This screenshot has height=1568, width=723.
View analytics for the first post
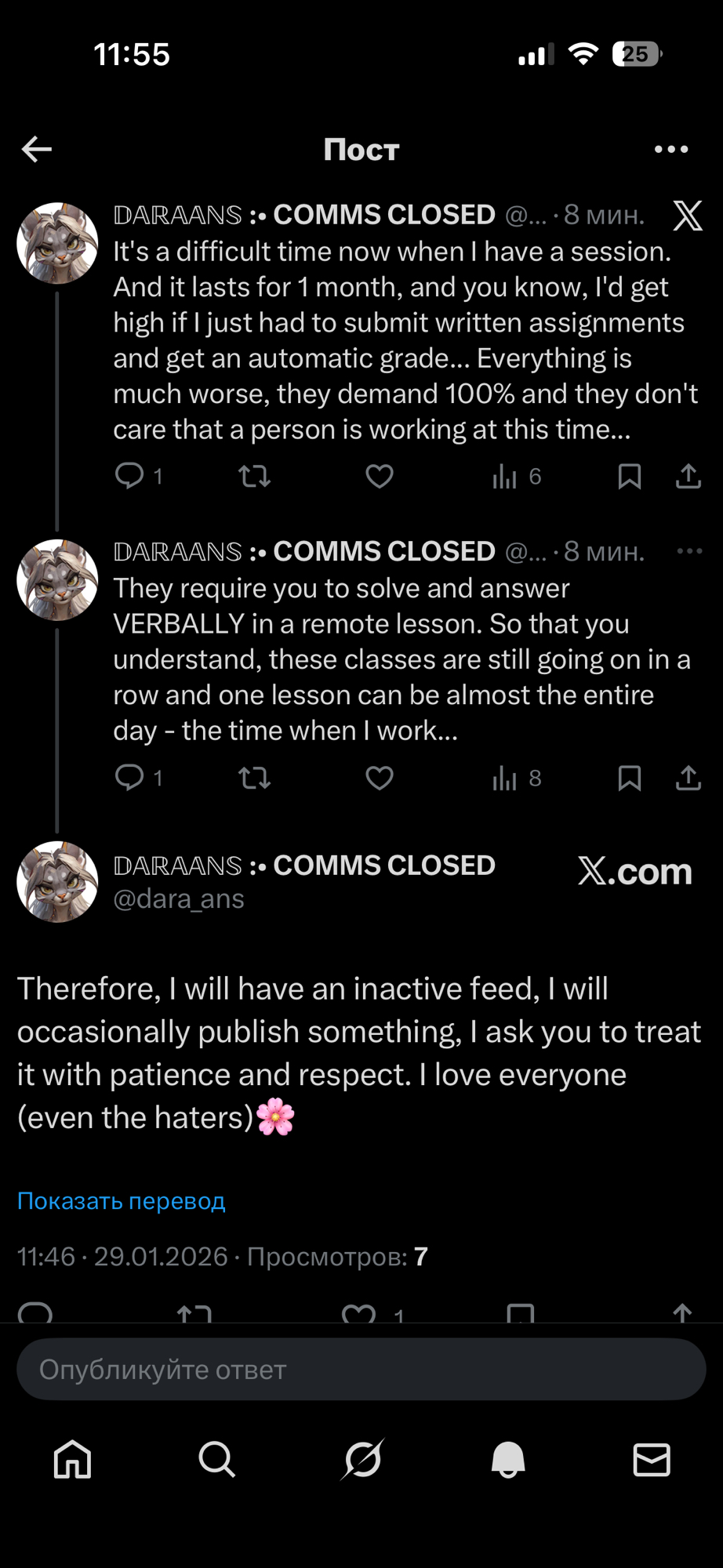coord(506,476)
